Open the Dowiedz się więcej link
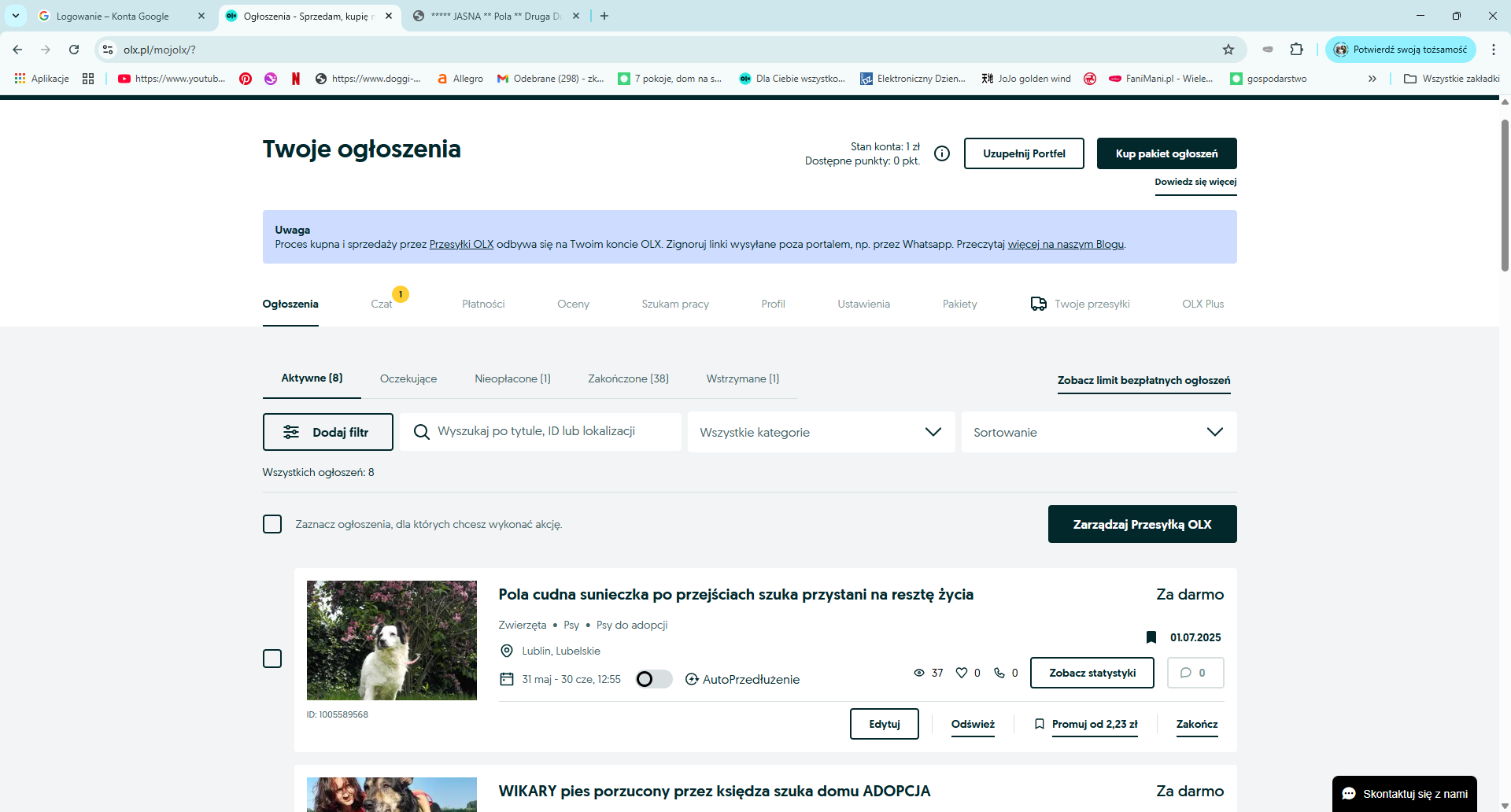 1195,182
